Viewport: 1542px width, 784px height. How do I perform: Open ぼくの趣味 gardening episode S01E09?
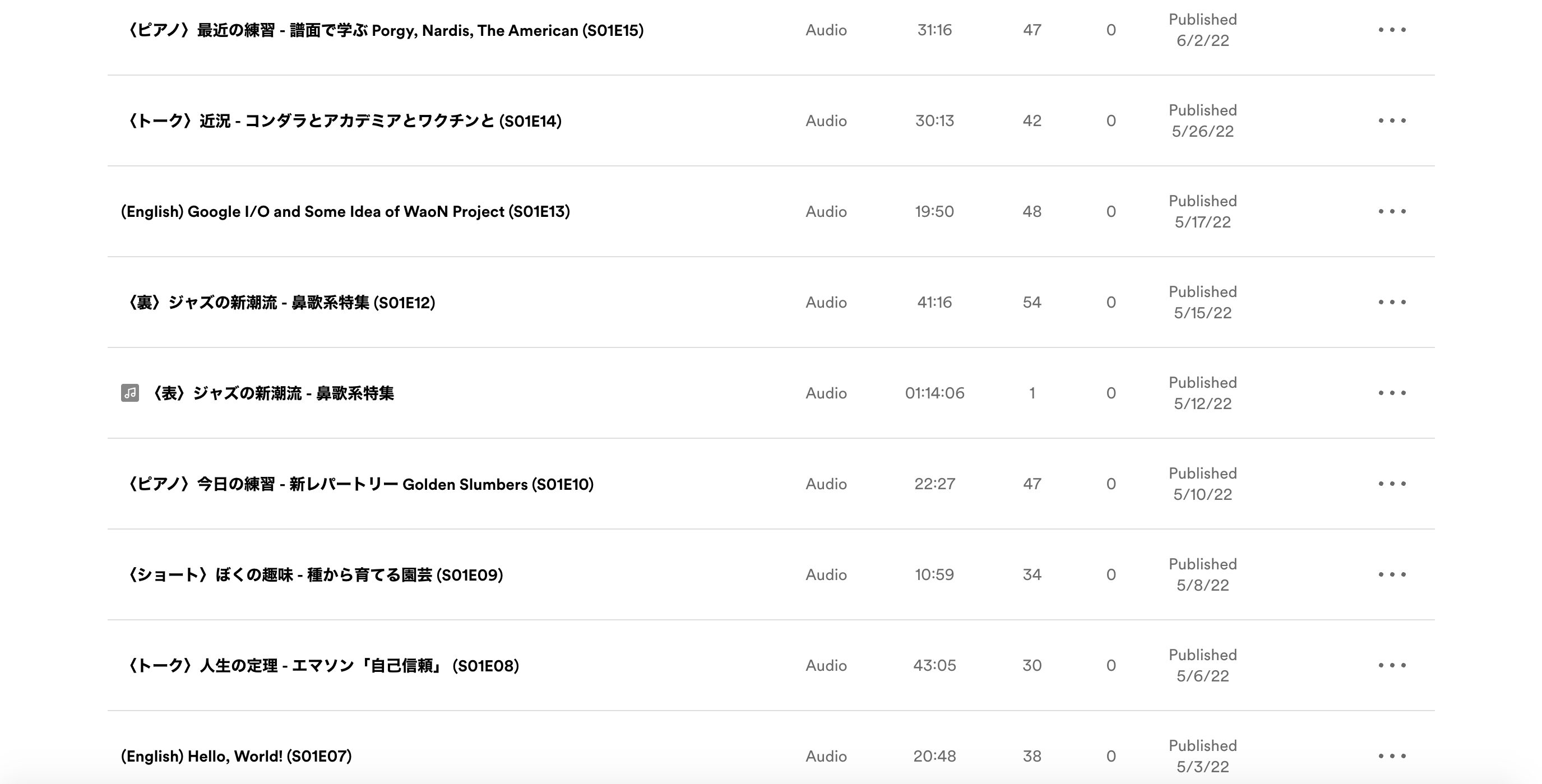tap(312, 575)
